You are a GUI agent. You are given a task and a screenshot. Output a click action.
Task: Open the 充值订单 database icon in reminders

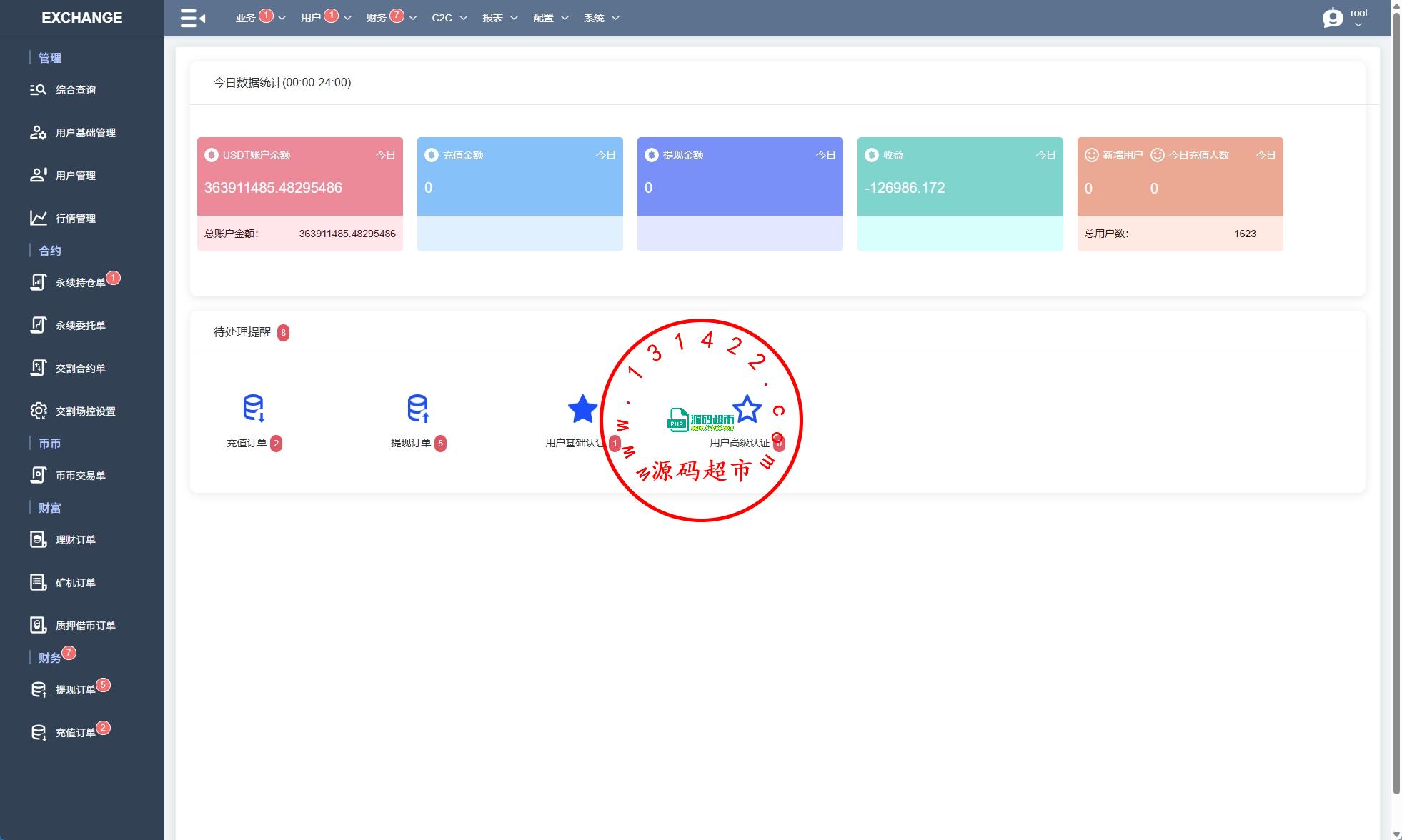(x=253, y=408)
